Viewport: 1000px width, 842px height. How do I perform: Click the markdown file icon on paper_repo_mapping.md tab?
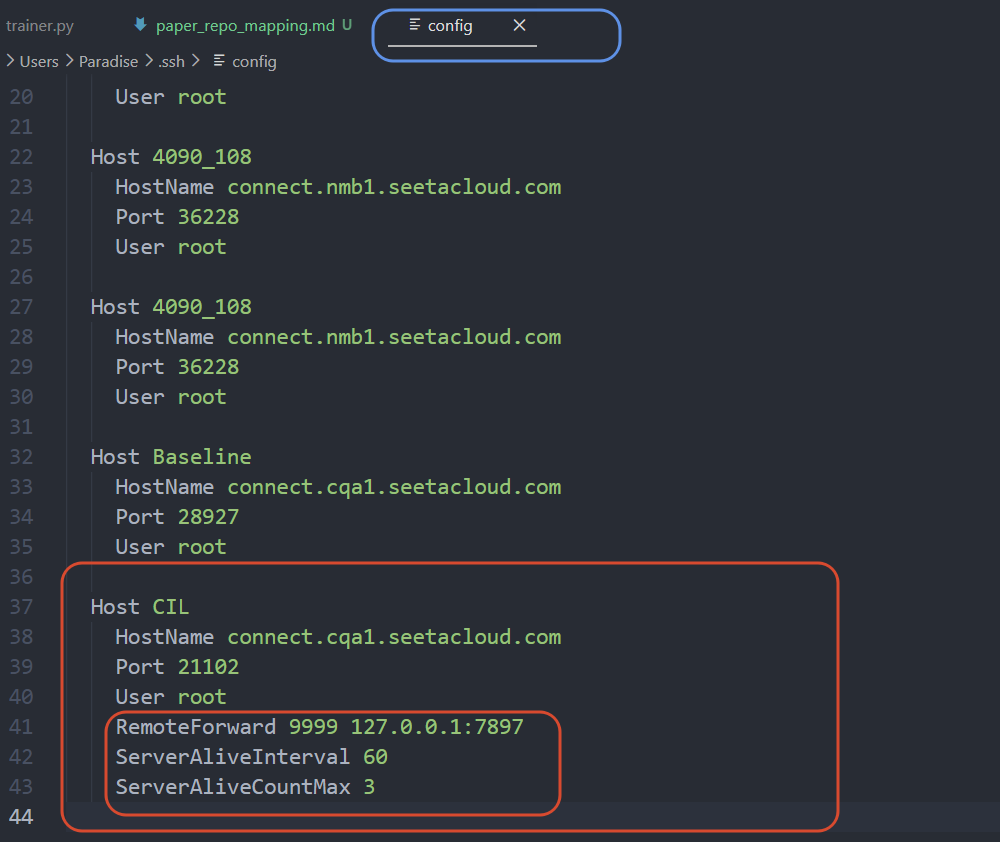click(x=140, y=25)
